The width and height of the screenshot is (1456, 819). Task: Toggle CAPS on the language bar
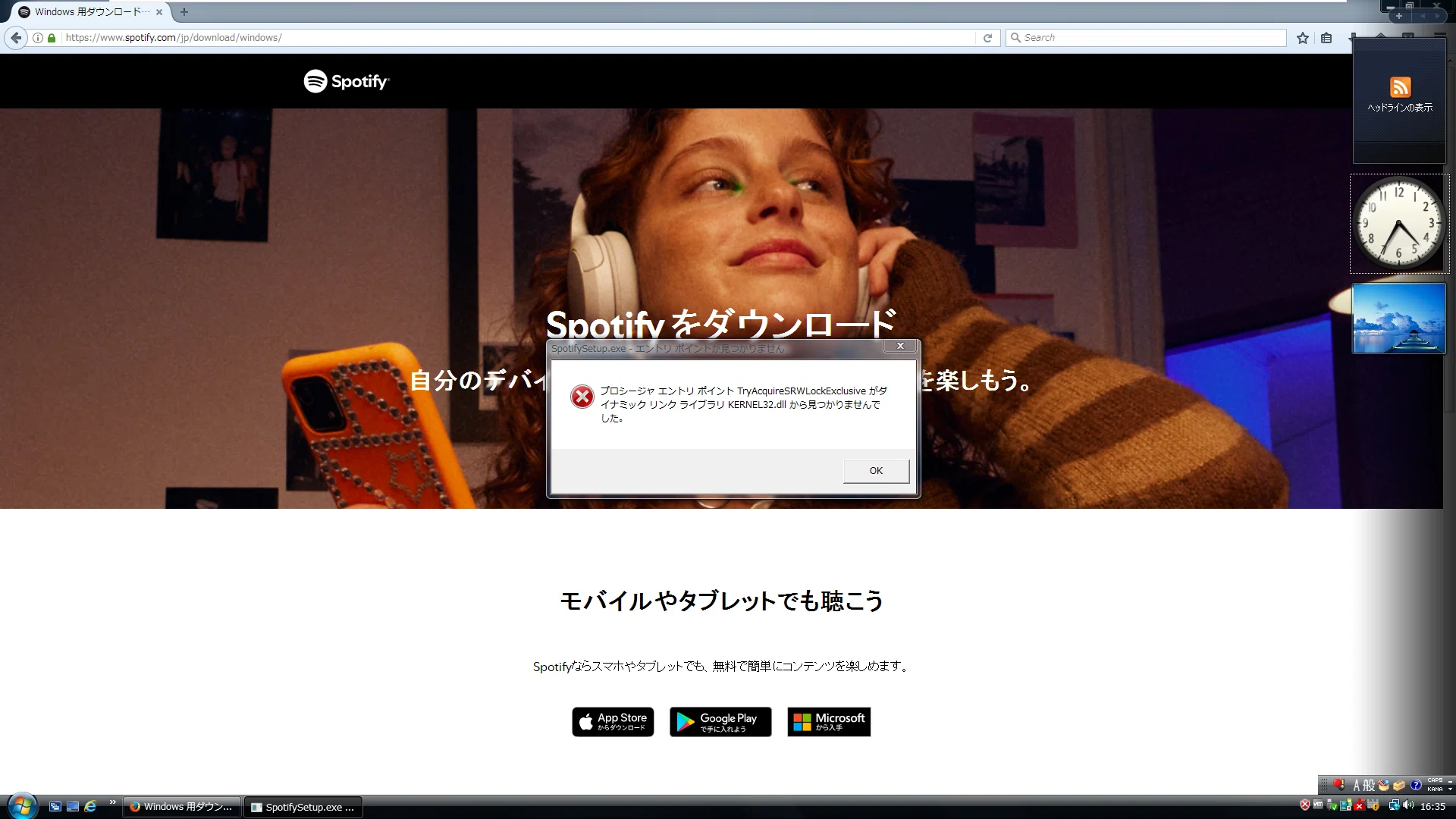click(x=1435, y=780)
